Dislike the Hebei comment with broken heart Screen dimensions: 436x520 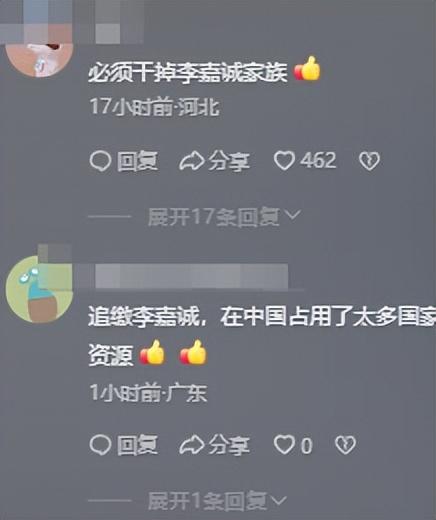[369, 161]
